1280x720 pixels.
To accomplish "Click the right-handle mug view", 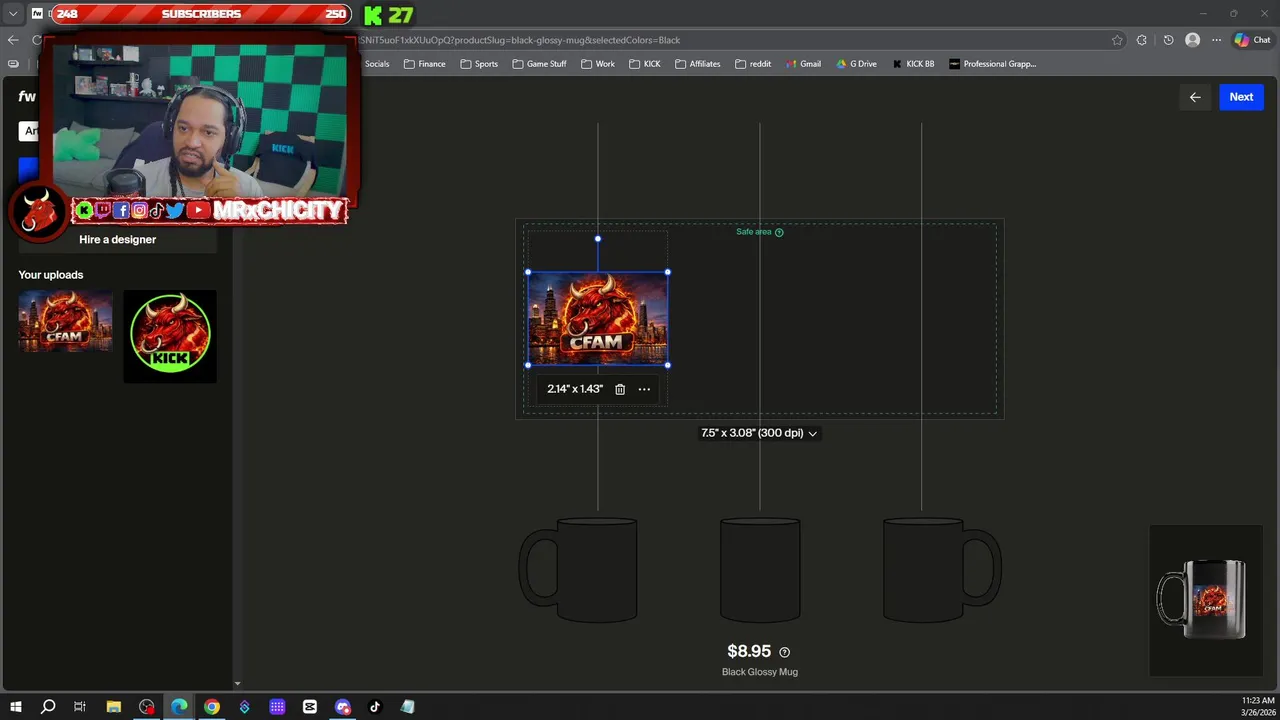I will click(942, 570).
